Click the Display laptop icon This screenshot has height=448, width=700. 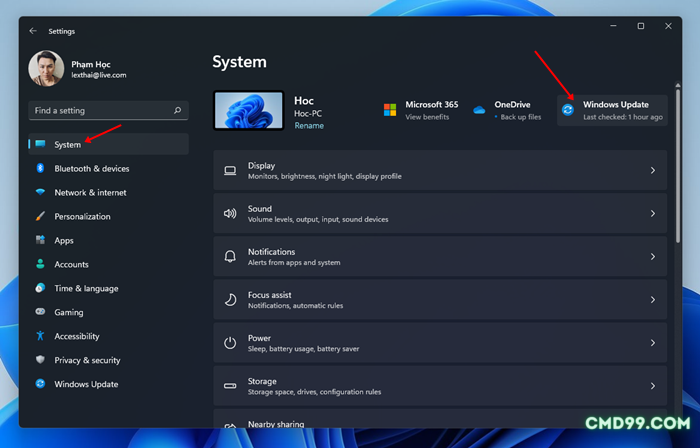(x=230, y=170)
